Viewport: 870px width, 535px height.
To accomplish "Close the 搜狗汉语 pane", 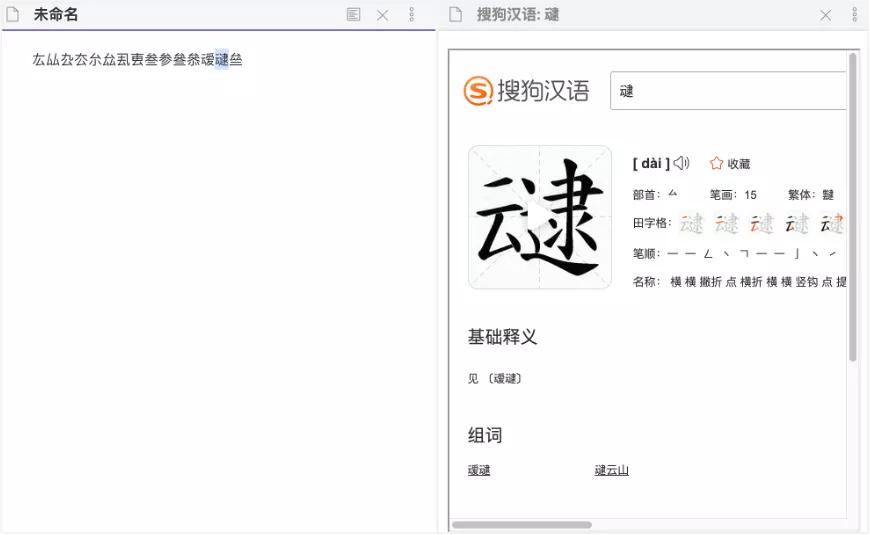I will click(x=826, y=15).
